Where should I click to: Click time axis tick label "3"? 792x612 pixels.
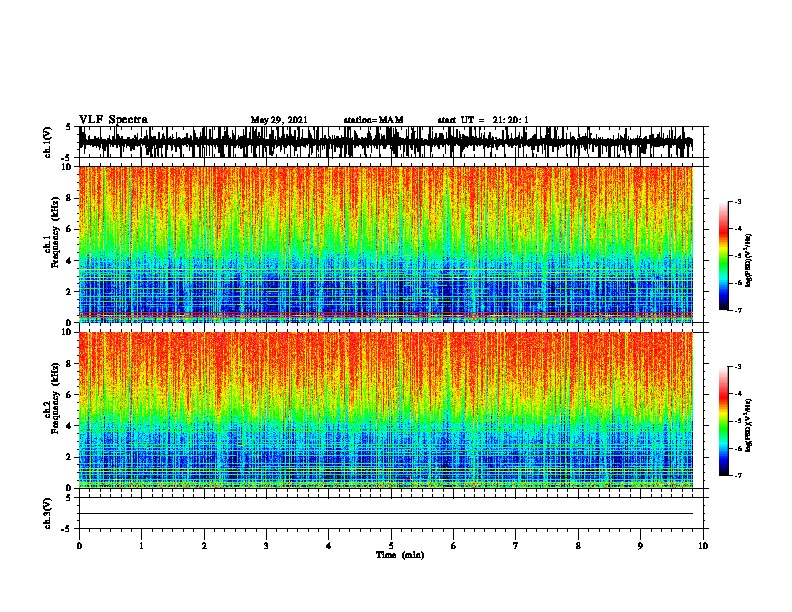(266, 546)
